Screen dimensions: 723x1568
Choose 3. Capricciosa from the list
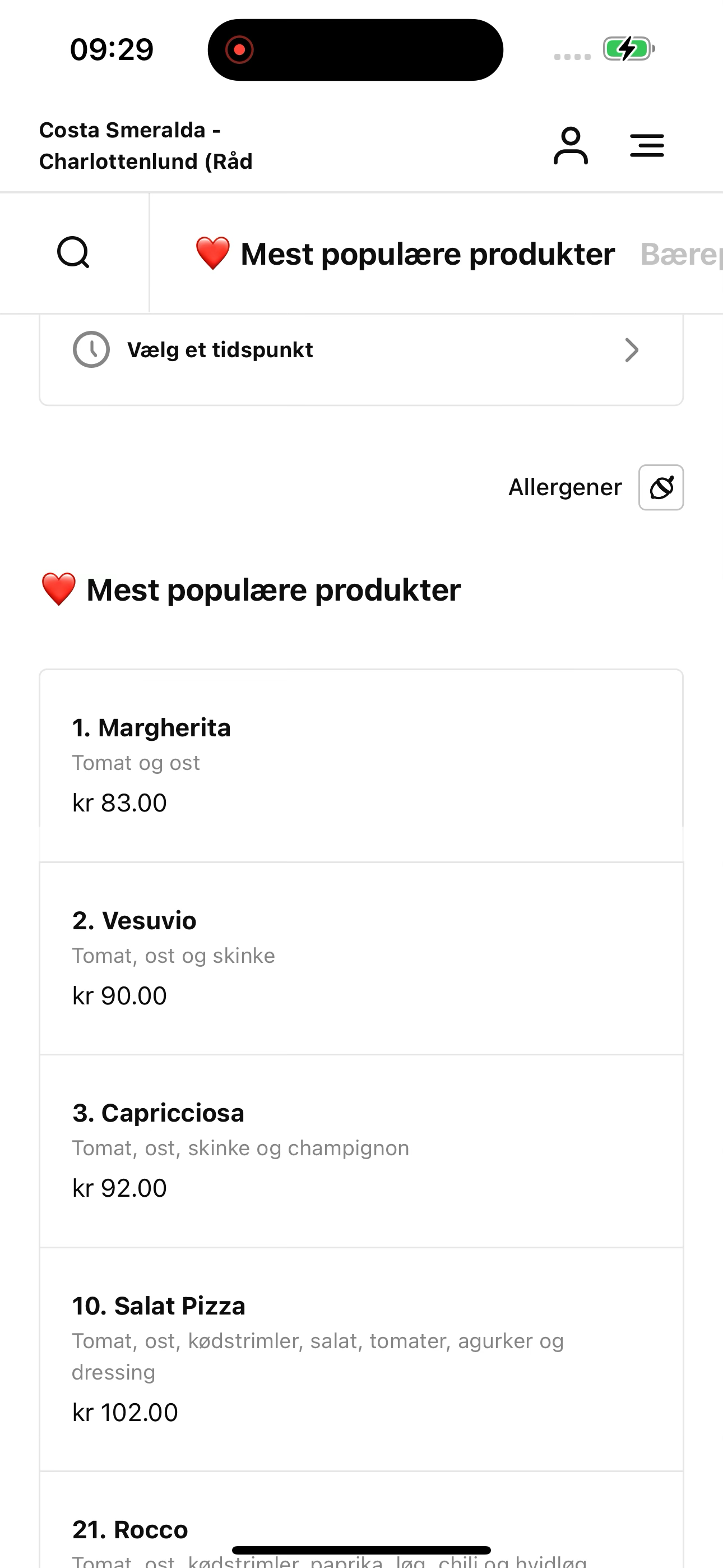[x=361, y=1150]
